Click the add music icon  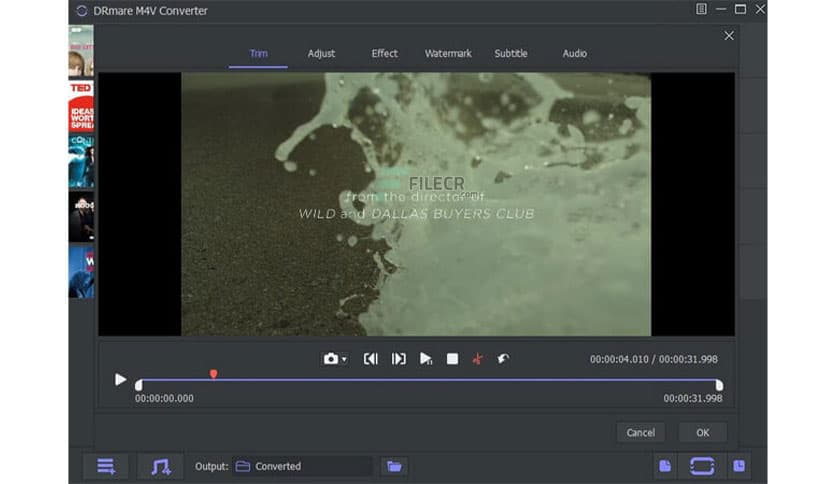[x=160, y=466]
